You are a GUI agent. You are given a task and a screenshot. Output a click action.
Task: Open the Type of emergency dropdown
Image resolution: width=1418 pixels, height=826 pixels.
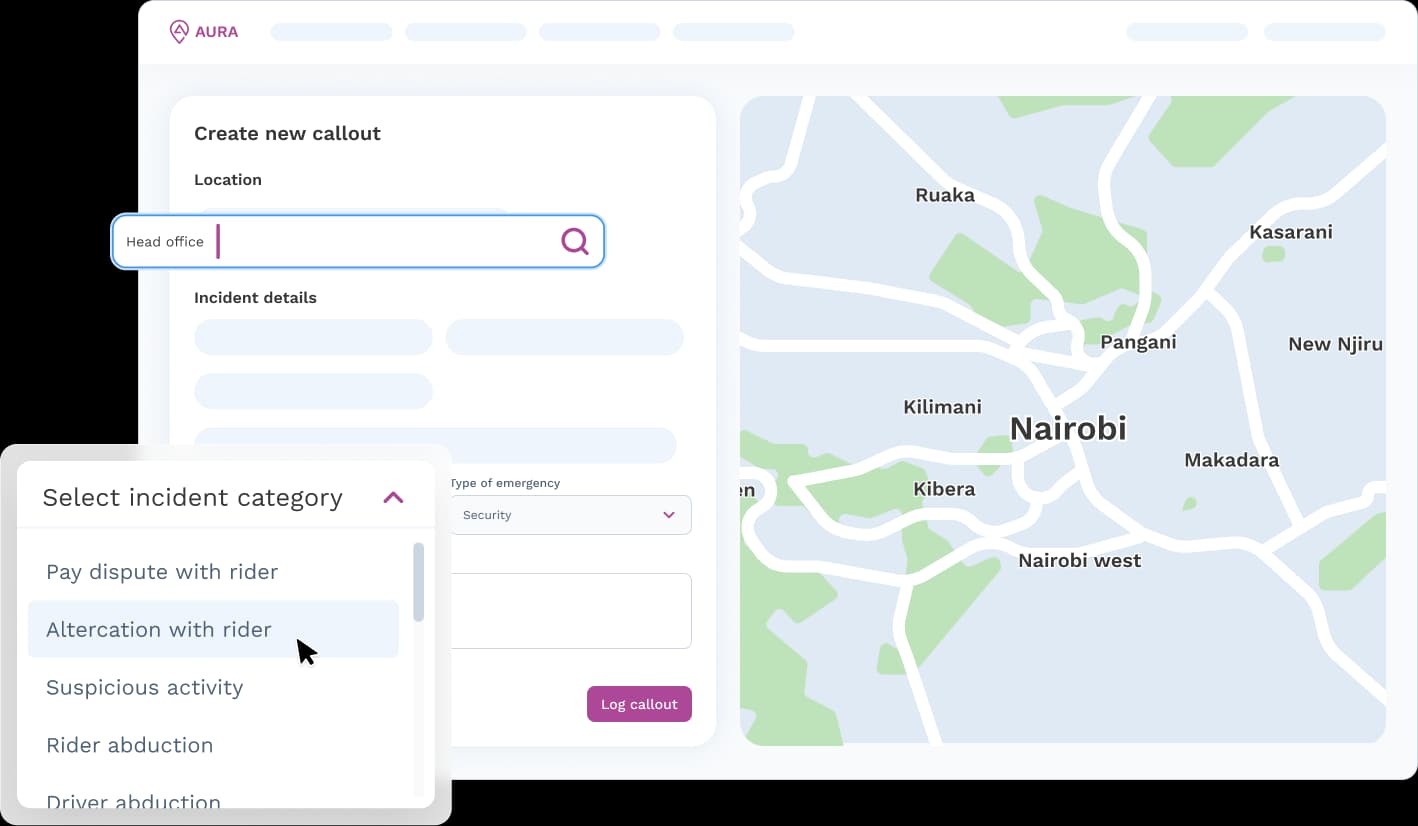570,515
